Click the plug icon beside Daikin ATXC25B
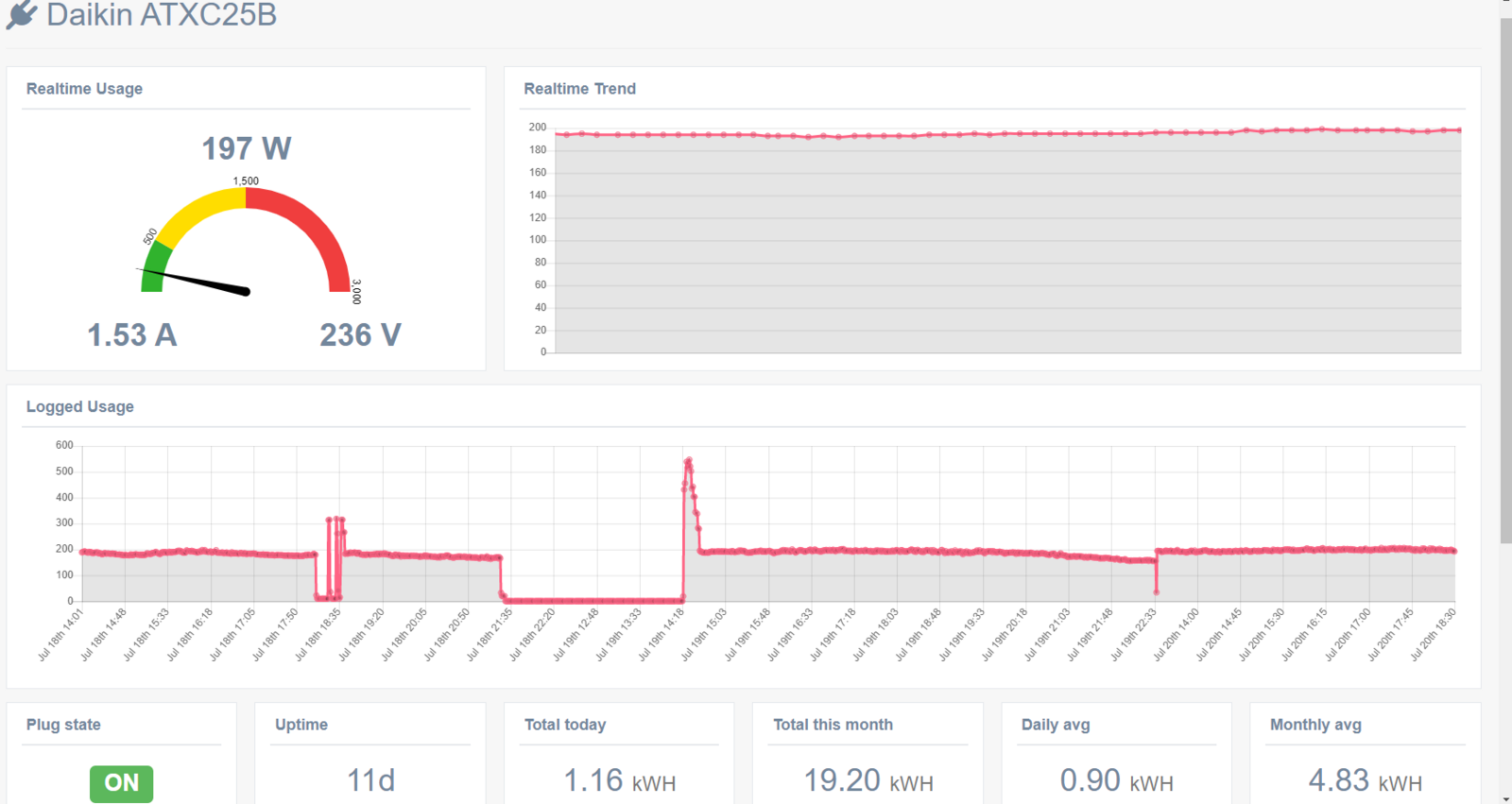Viewport: 1512px width, 804px height. 22,14
